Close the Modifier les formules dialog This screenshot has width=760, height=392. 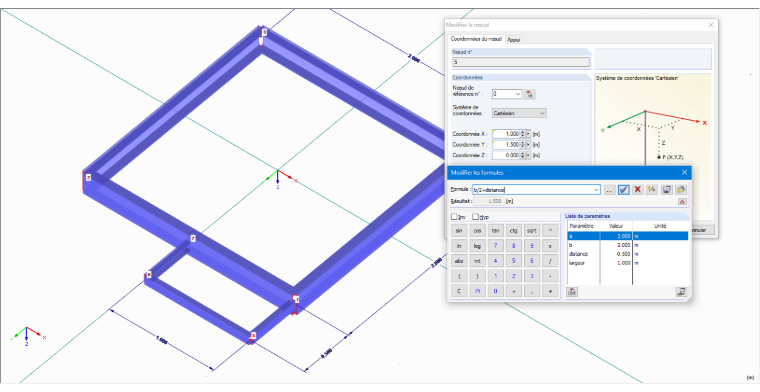click(x=684, y=172)
